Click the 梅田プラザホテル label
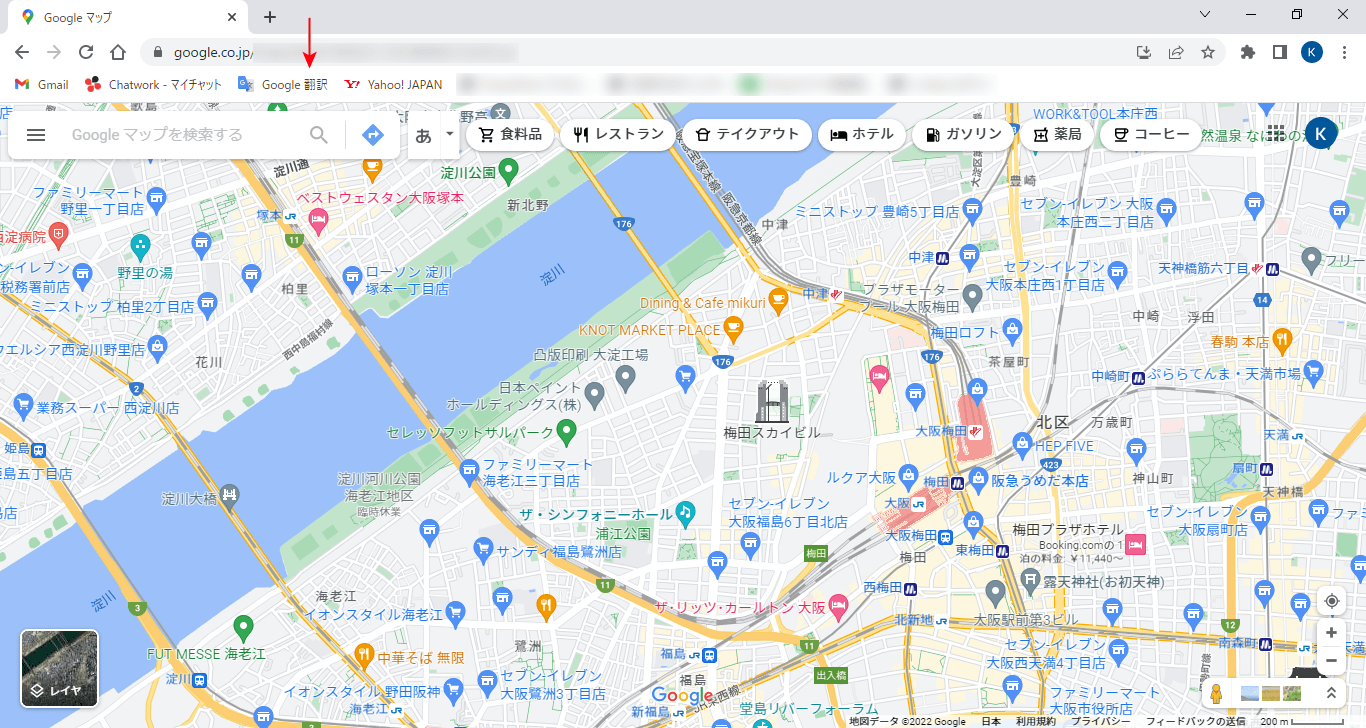 pyautogui.click(x=1067, y=529)
